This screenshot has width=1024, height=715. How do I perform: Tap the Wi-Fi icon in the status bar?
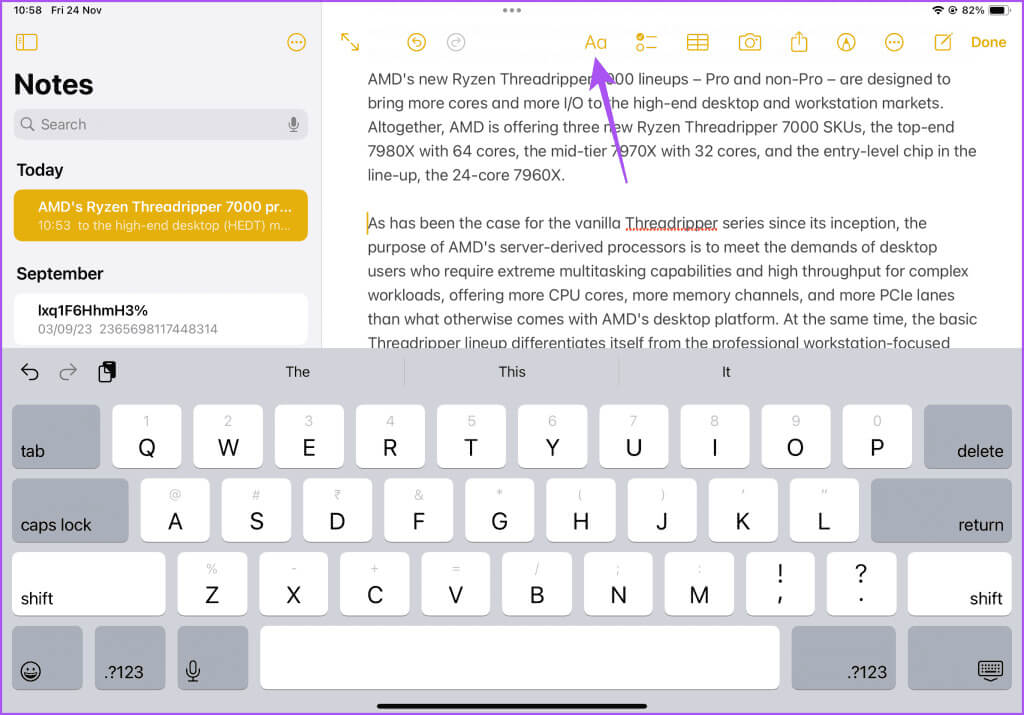coord(938,10)
